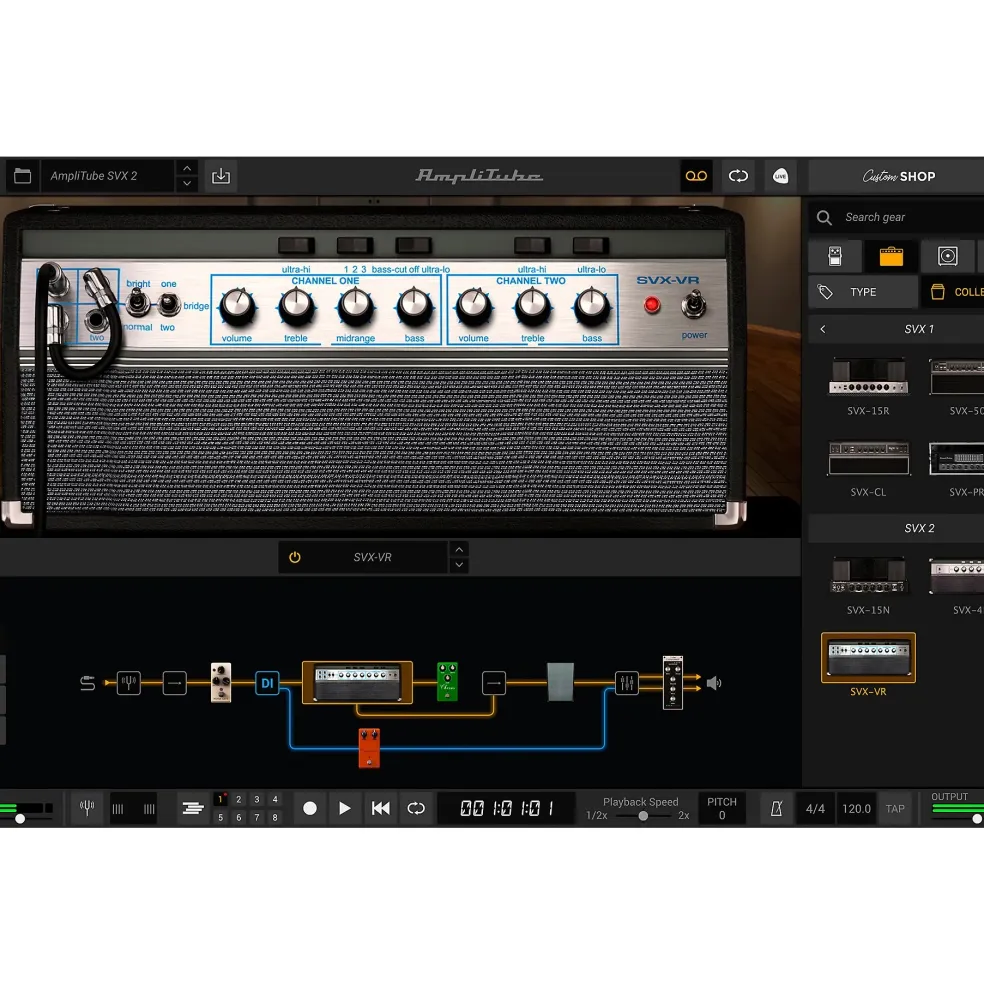Open the AmpliTube SVX 2 preset name dropdown

tap(108, 176)
